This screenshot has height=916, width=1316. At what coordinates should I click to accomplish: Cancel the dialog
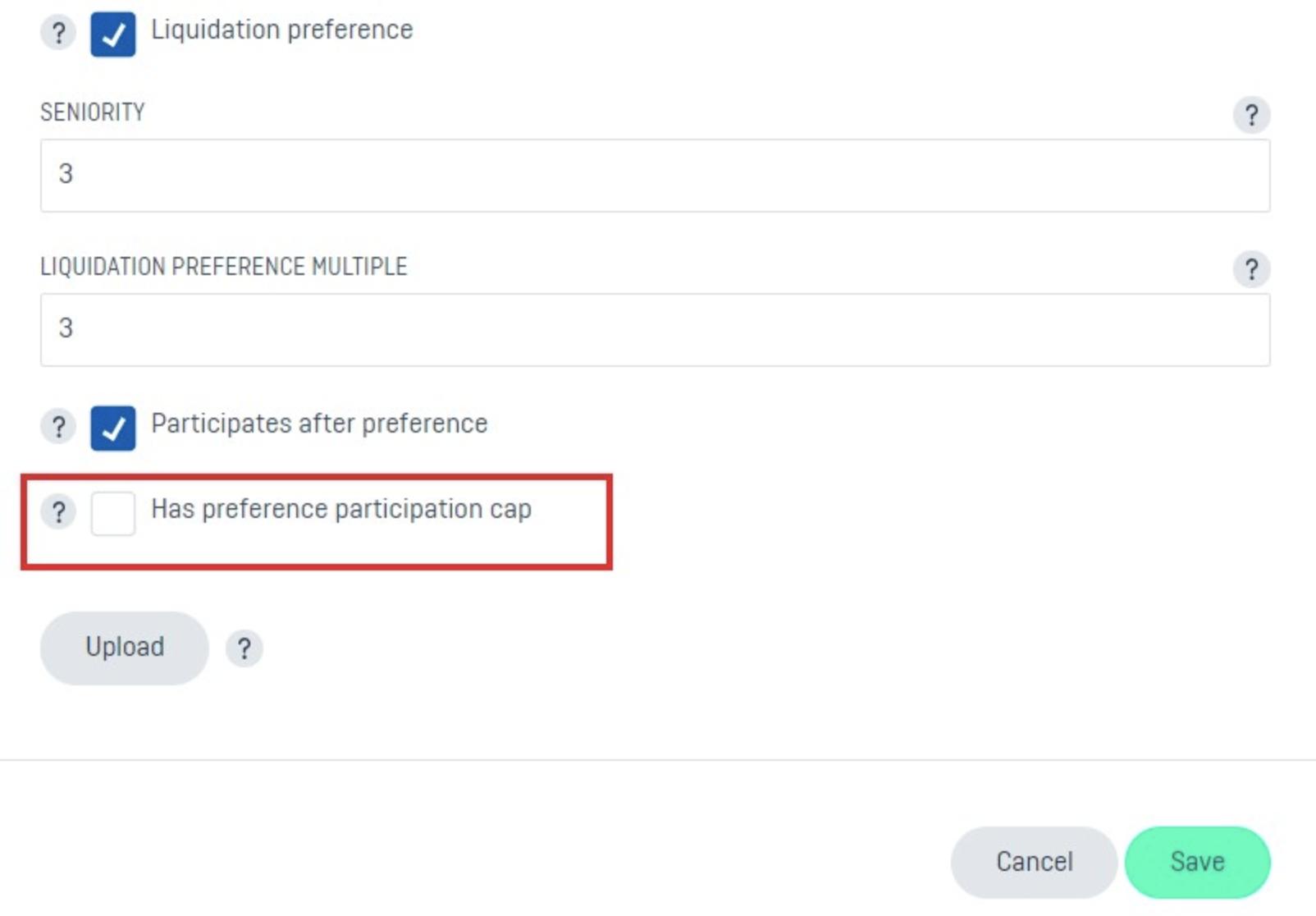point(1034,862)
